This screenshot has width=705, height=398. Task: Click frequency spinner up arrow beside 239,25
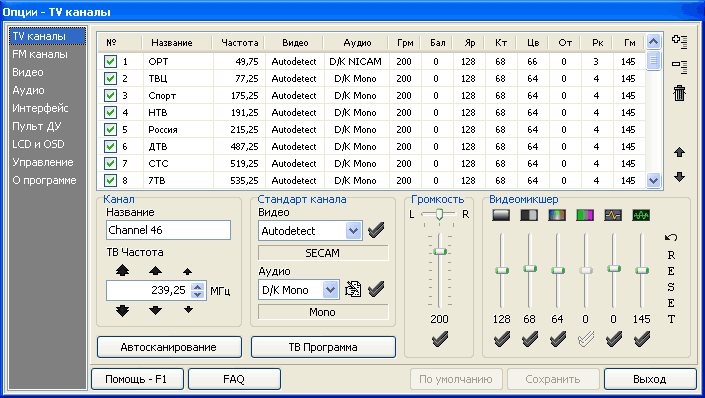197,286
